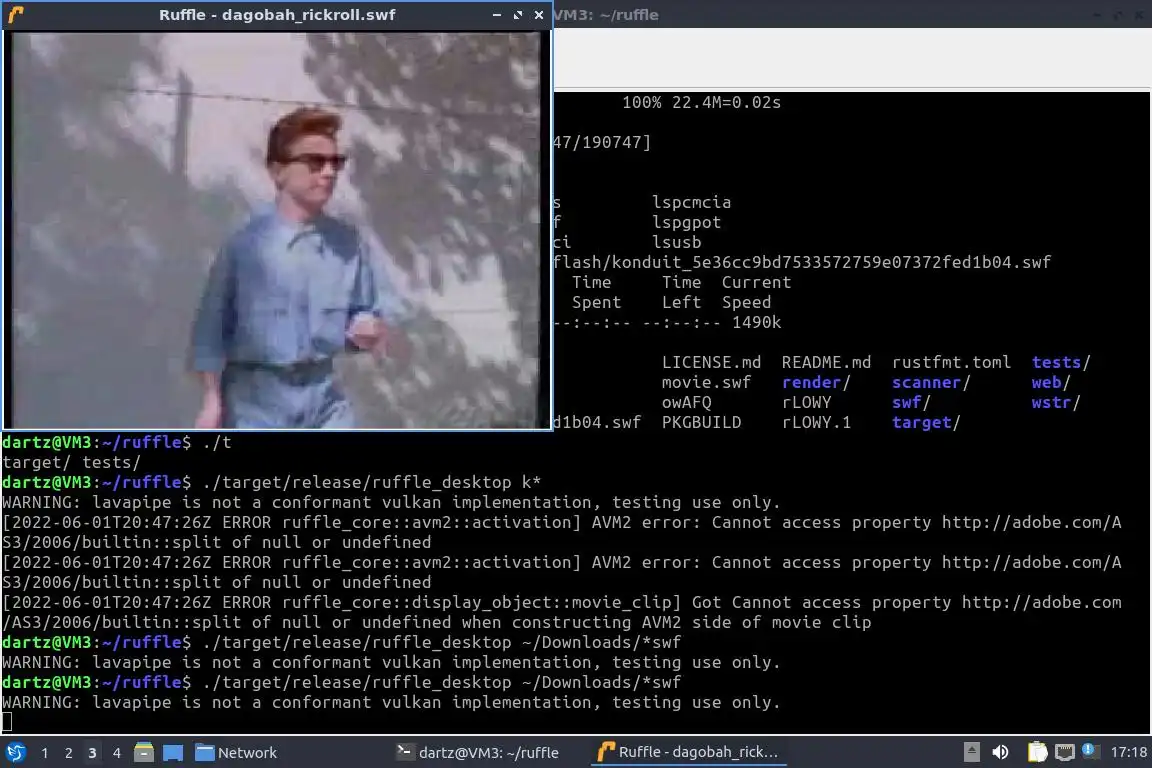Click the './t' command prompt line
The image size is (1152, 768).
(117, 442)
